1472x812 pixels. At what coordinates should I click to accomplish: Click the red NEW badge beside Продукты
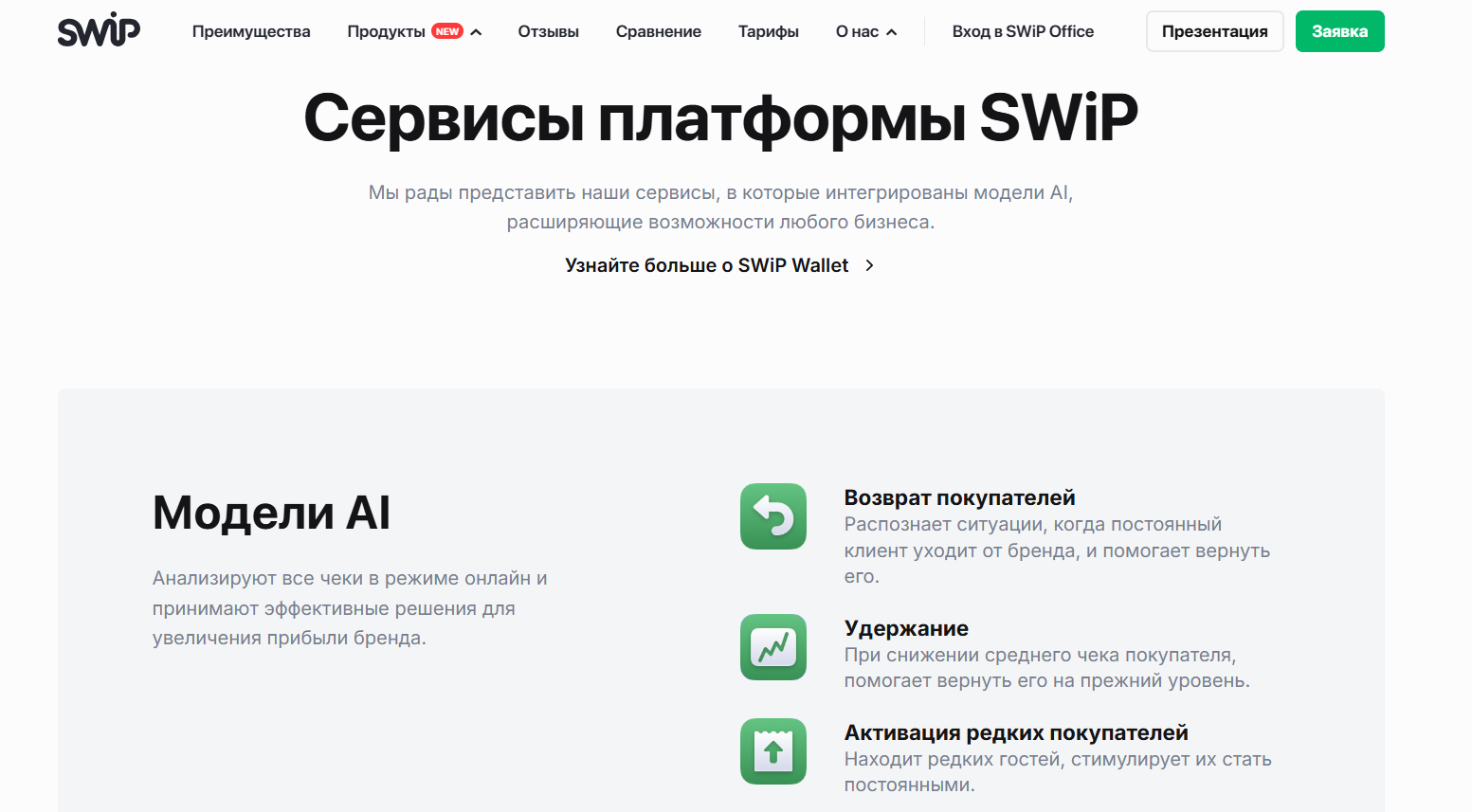447,31
